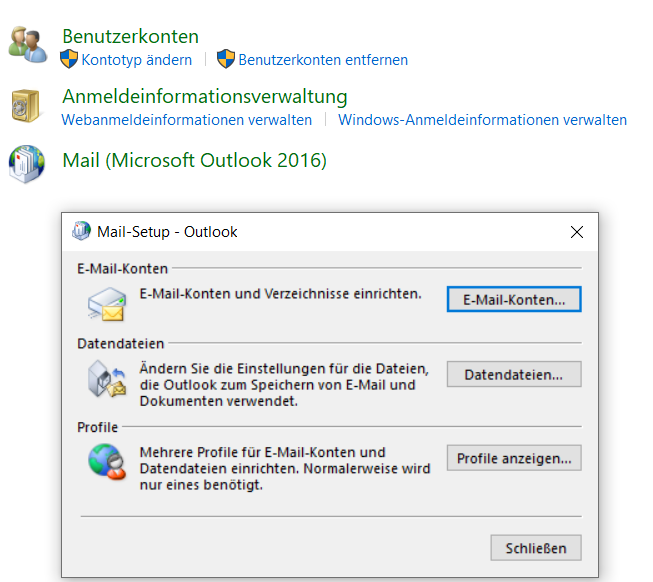Click the Profile globe and user icon
The width and height of the screenshot is (653, 582).
point(107,462)
